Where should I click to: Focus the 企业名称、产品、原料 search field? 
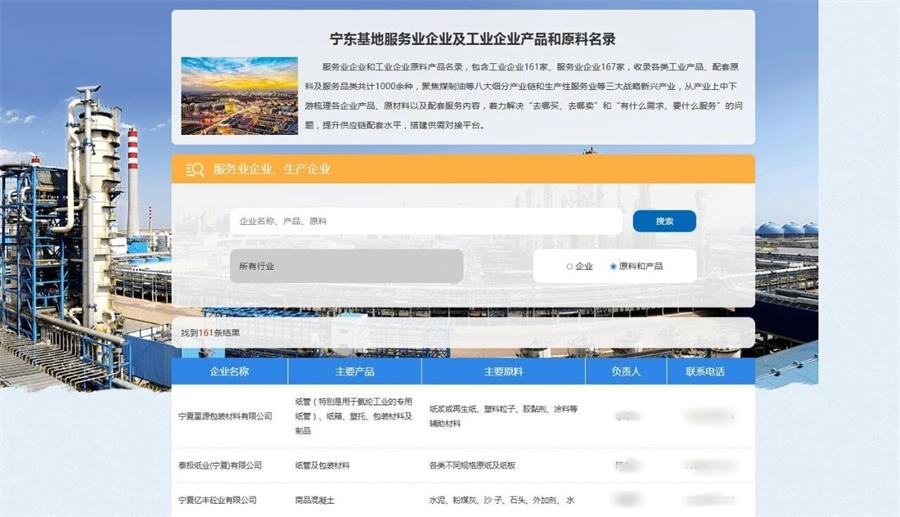426,221
